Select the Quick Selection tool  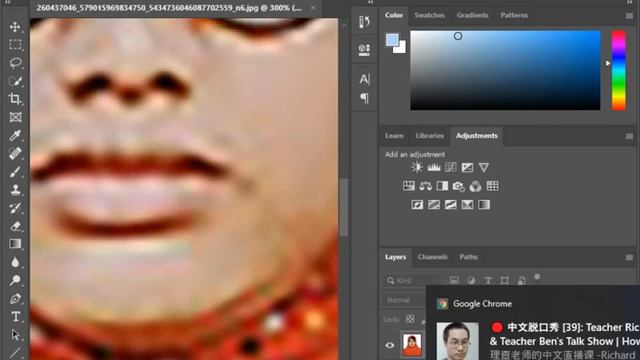tap(15, 81)
